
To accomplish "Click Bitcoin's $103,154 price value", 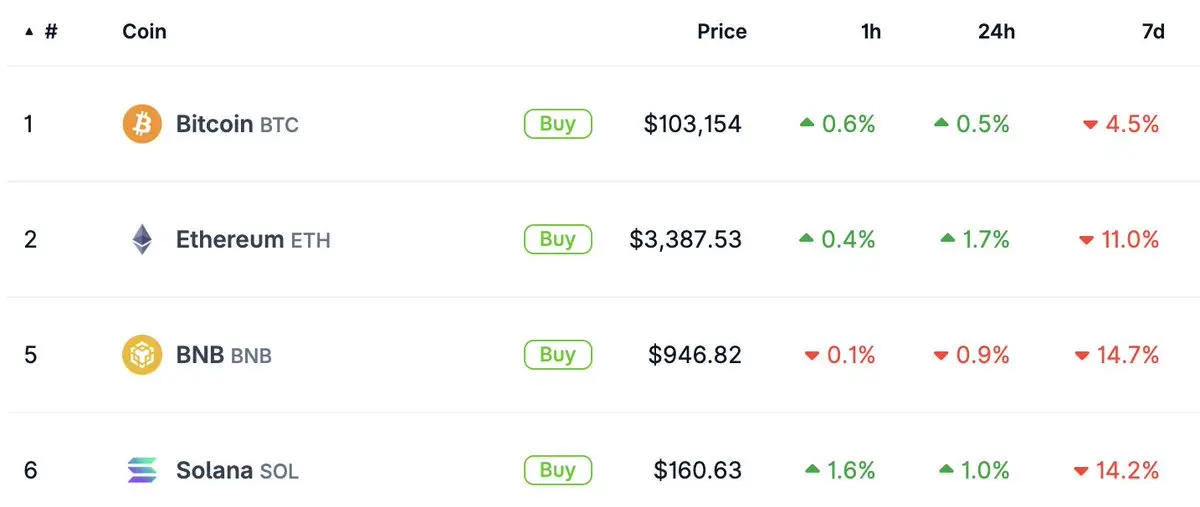I will pos(693,125).
